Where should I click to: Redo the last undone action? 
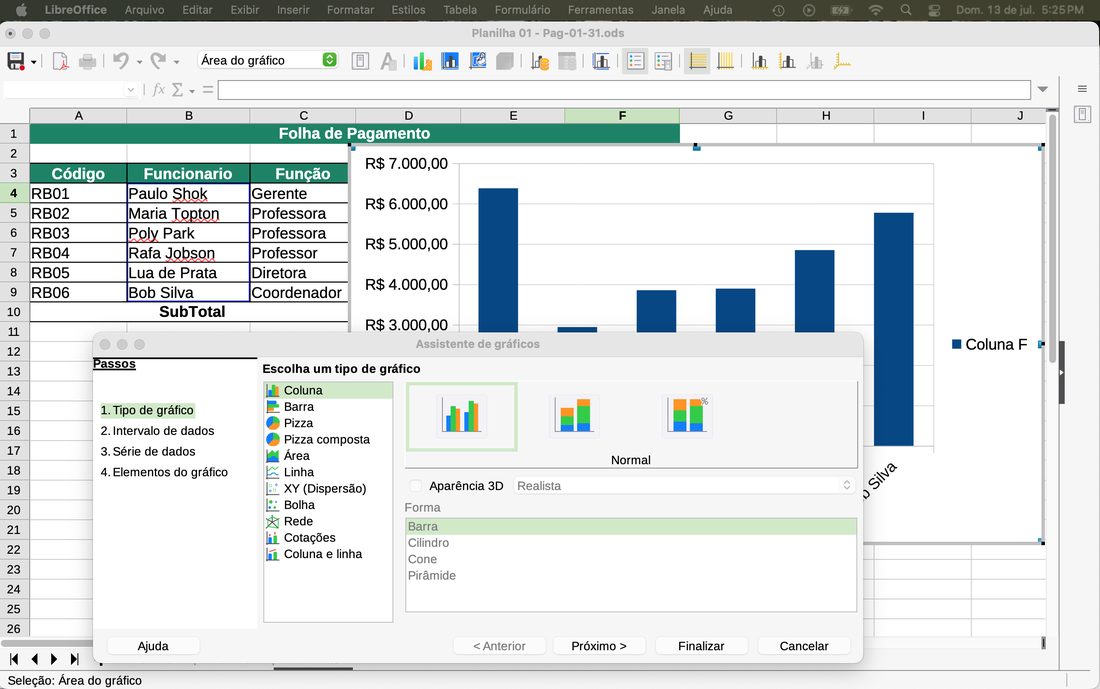pos(159,61)
